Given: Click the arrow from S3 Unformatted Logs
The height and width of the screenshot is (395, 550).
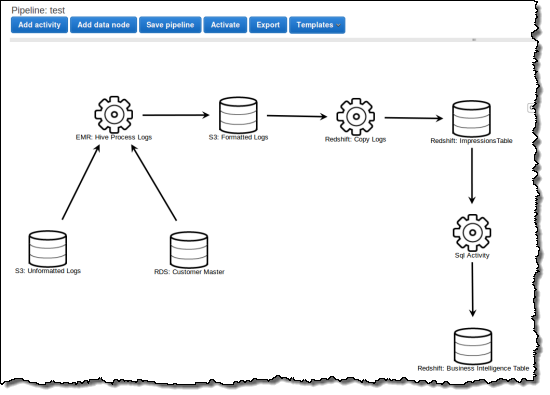Looking at the screenshot, I should click(x=81, y=182).
